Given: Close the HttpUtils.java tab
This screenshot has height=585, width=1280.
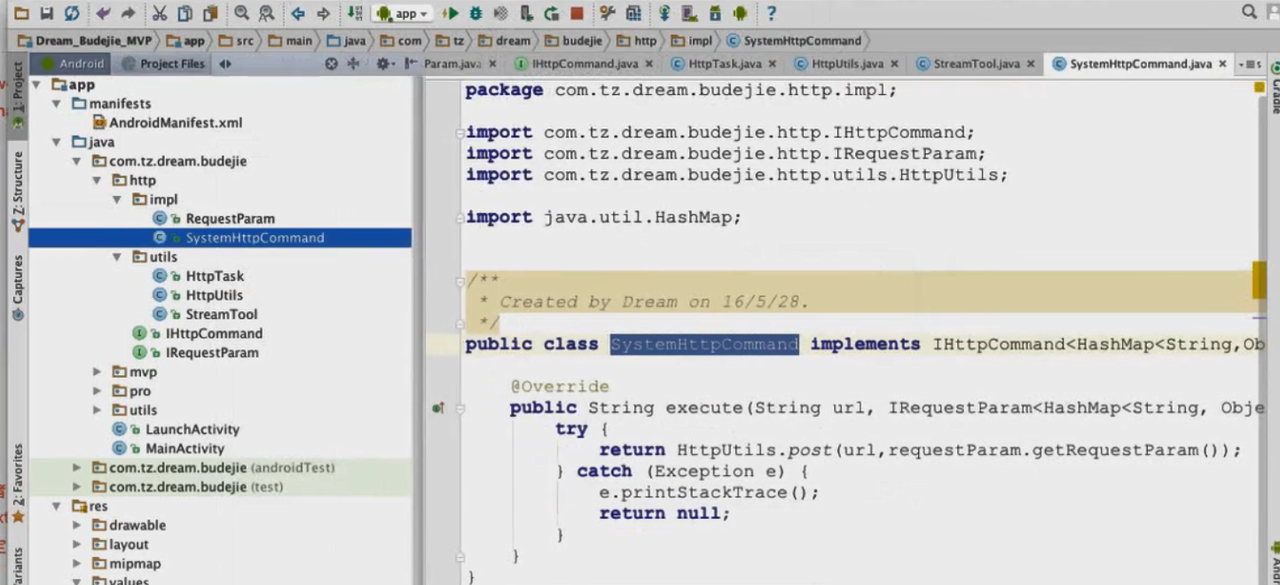Looking at the screenshot, I should [894, 64].
